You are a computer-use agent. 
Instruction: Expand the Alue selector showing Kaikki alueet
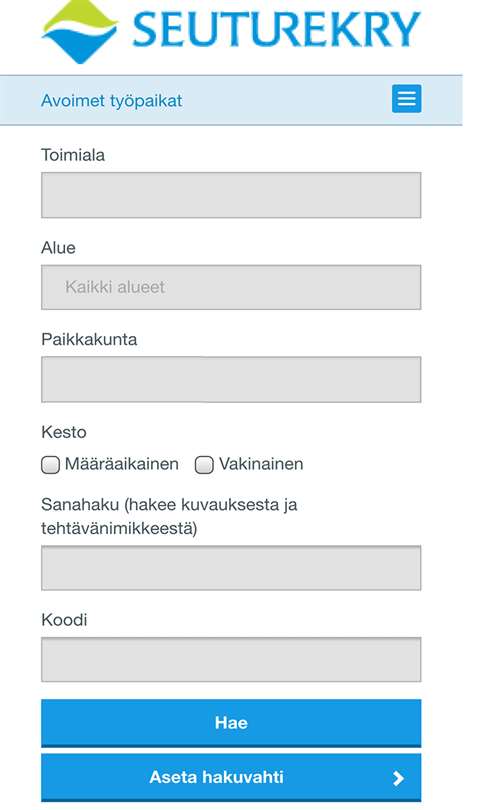point(231,287)
